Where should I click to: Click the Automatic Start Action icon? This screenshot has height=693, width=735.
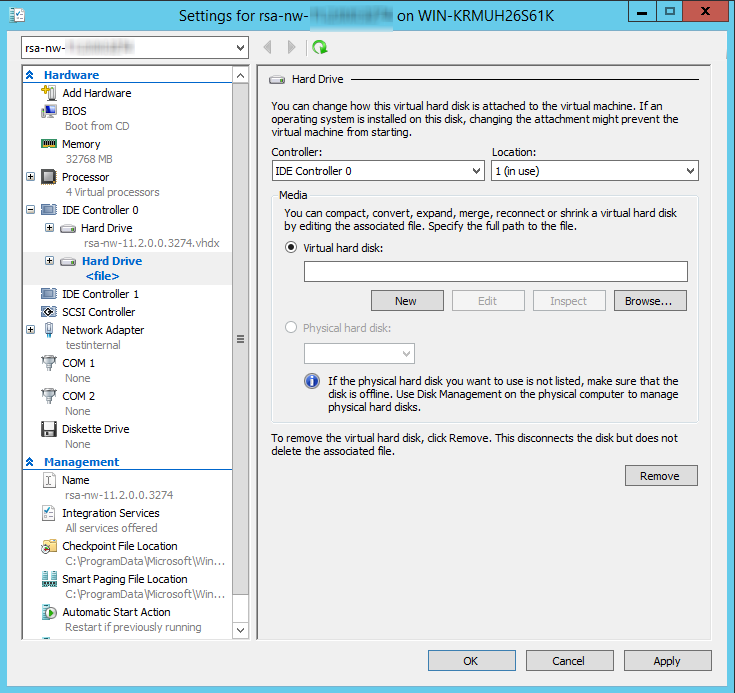(x=48, y=612)
